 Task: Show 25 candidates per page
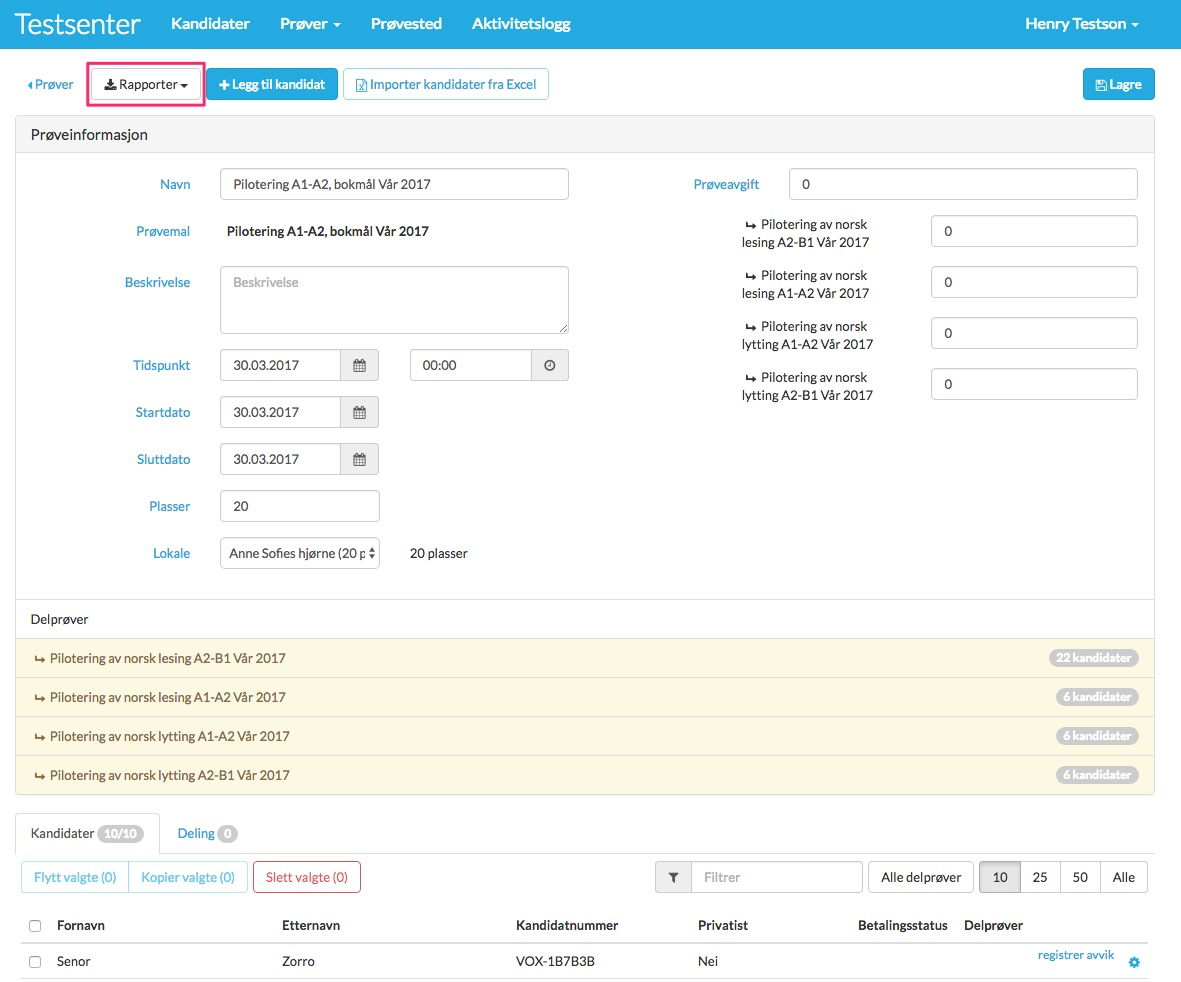(x=1040, y=877)
